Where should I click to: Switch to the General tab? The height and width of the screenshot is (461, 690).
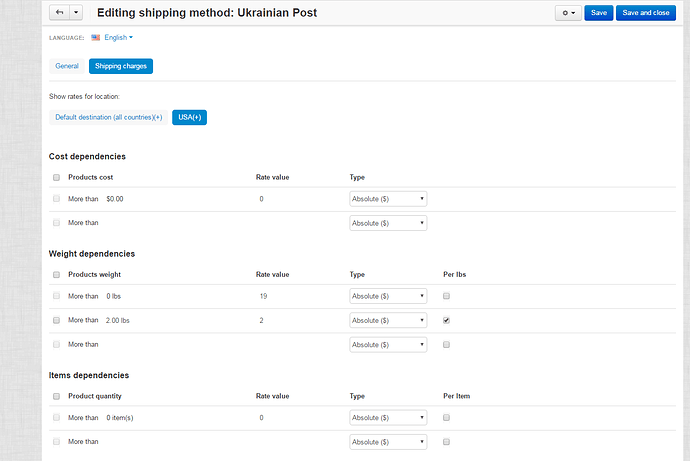[x=67, y=66]
